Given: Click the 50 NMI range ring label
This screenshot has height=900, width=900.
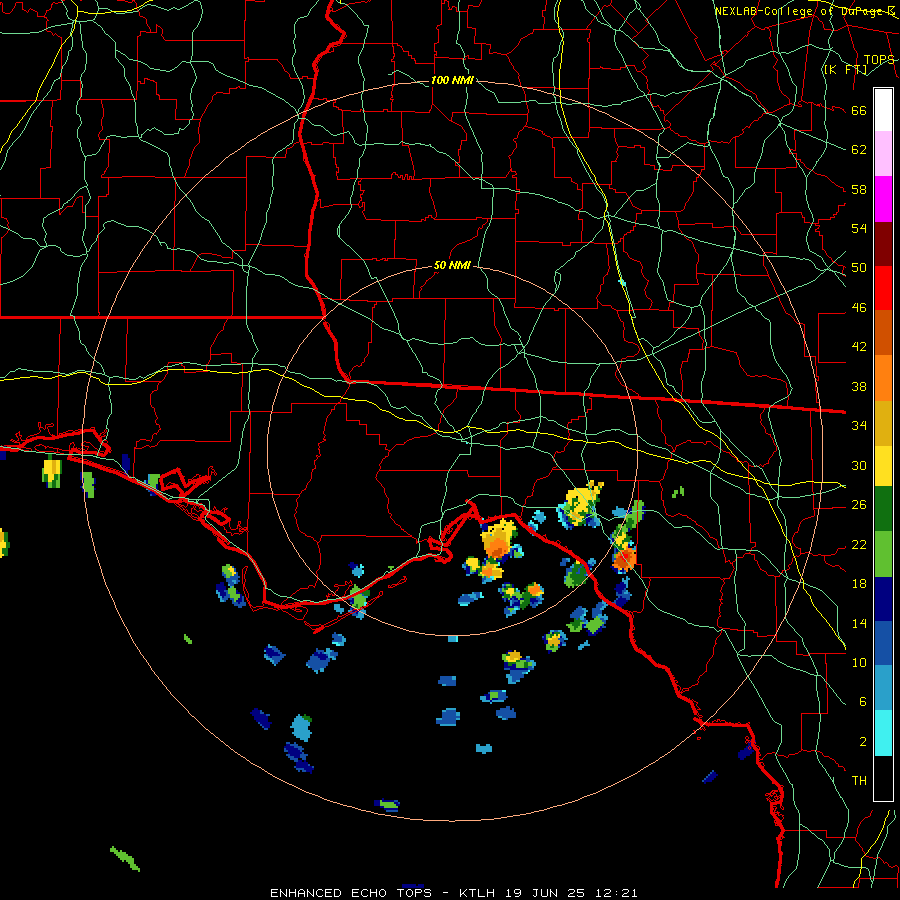Looking at the screenshot, I should point(452,265).
